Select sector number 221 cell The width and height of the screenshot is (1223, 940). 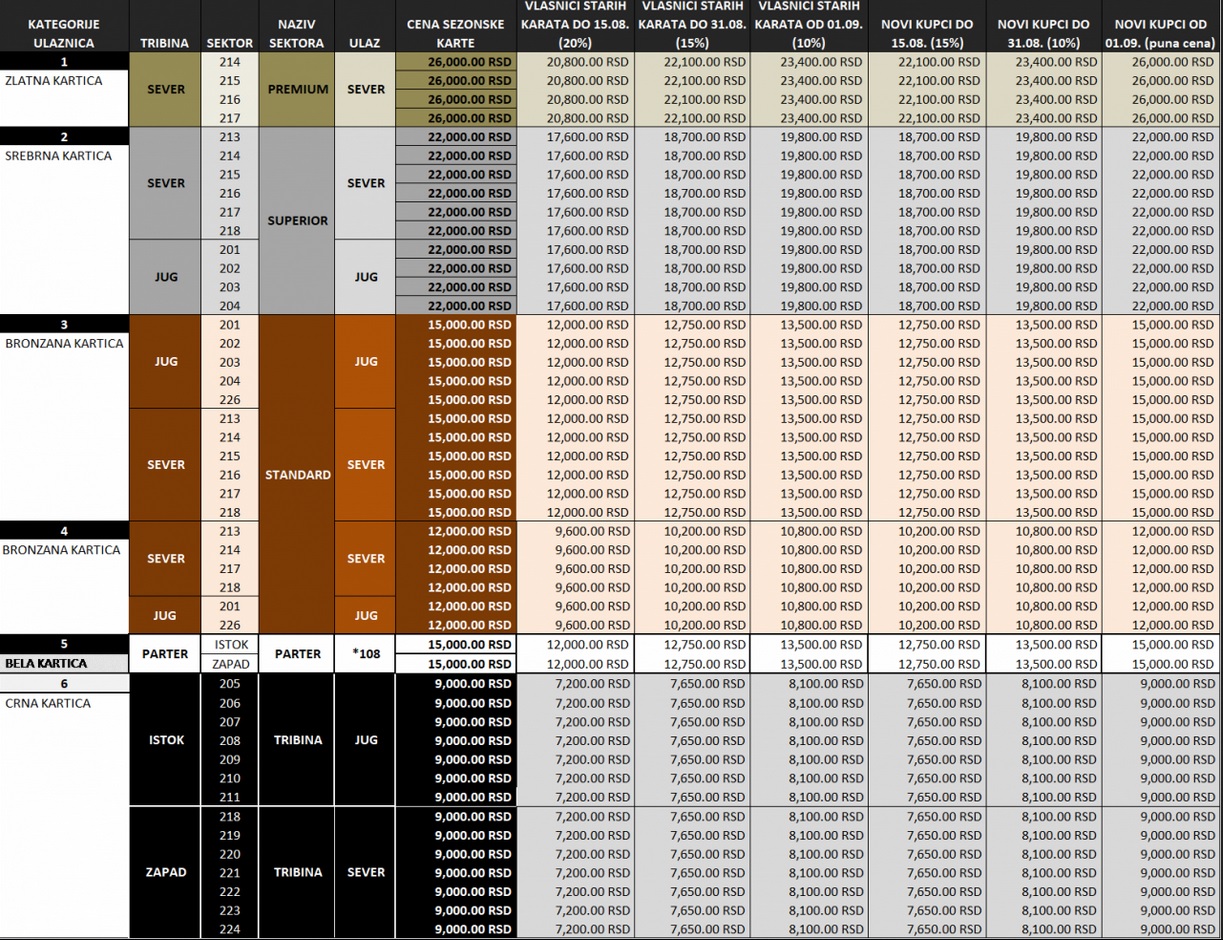click(x=229, y=873)
